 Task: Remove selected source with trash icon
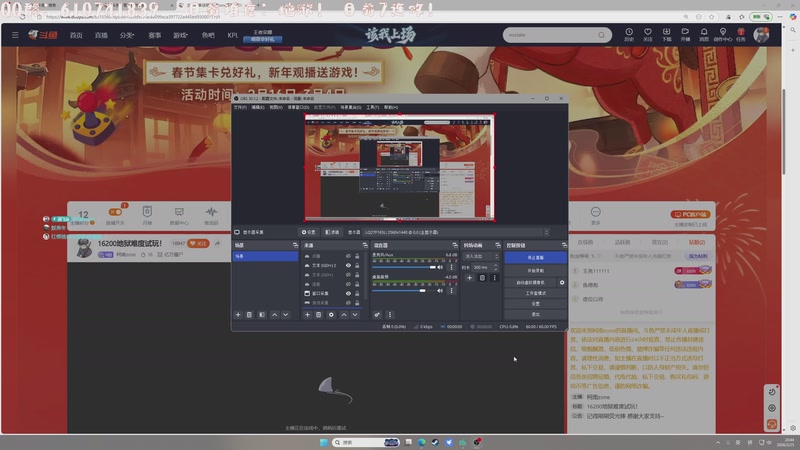[318, 315]
